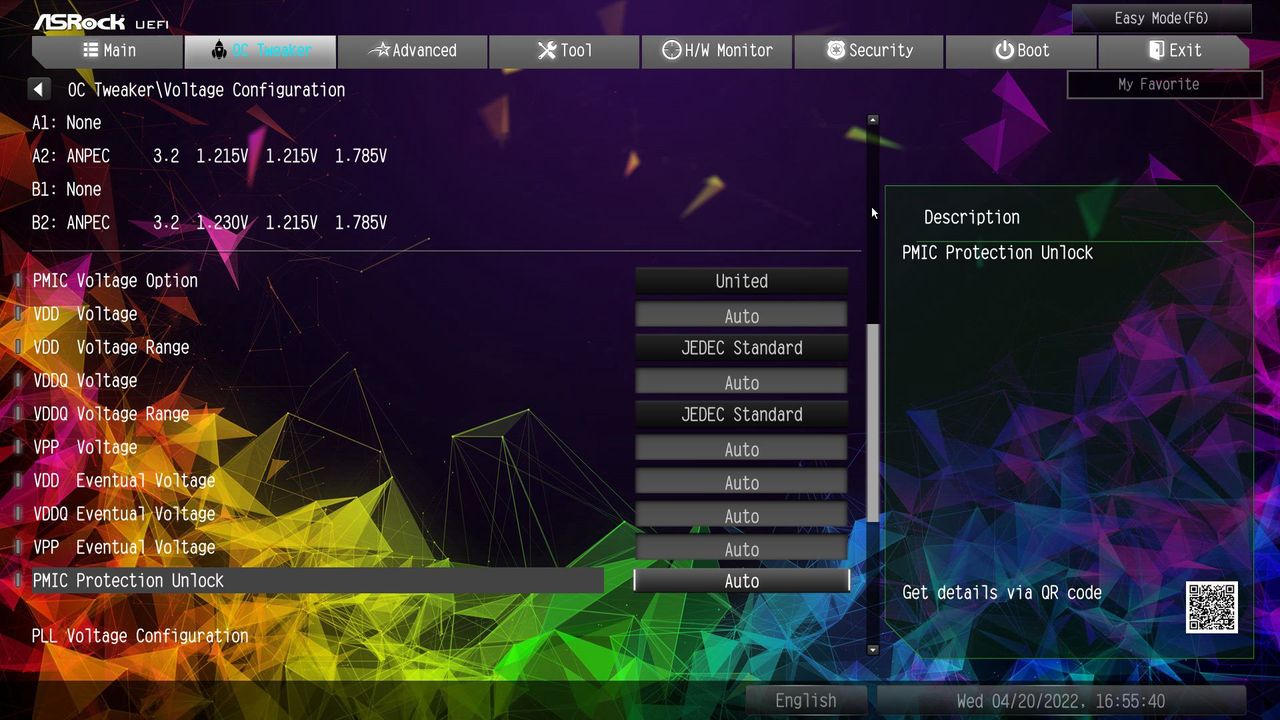Switch to the OC Tweaker tab
Screen dimensions: 1280x720
tap(260, 51)
